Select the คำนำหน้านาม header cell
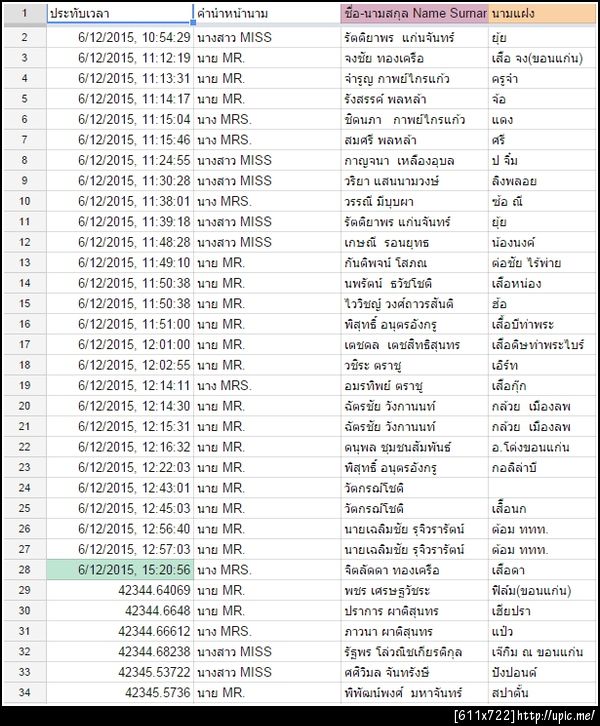 (267, 13)
